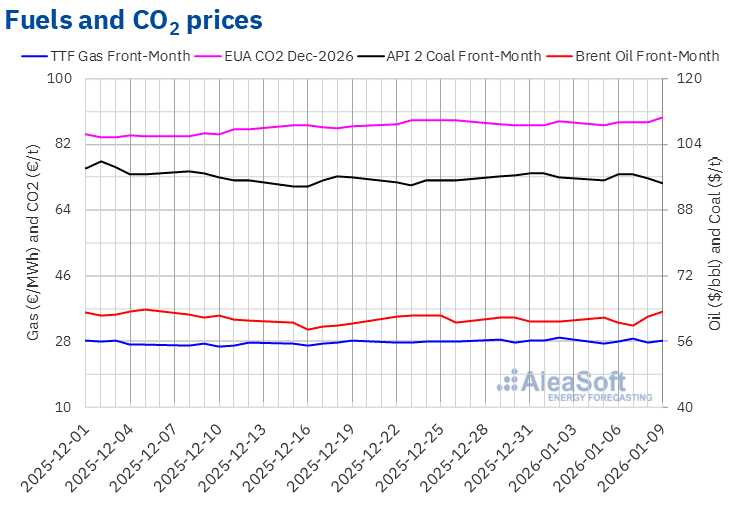This screenshot has height=509, width=730.
Task: Click the blue TTF Gas legend line marker
Action: (x=33, y=56)
